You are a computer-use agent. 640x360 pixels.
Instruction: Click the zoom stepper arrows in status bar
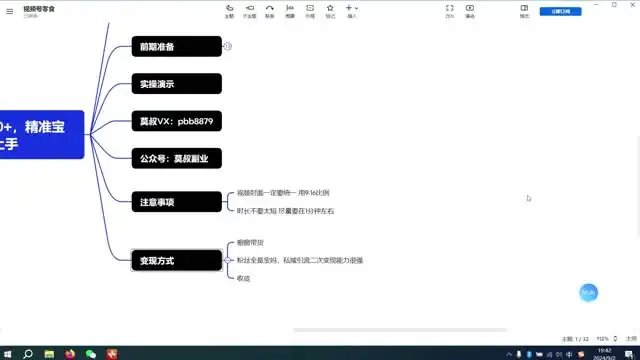615,339
